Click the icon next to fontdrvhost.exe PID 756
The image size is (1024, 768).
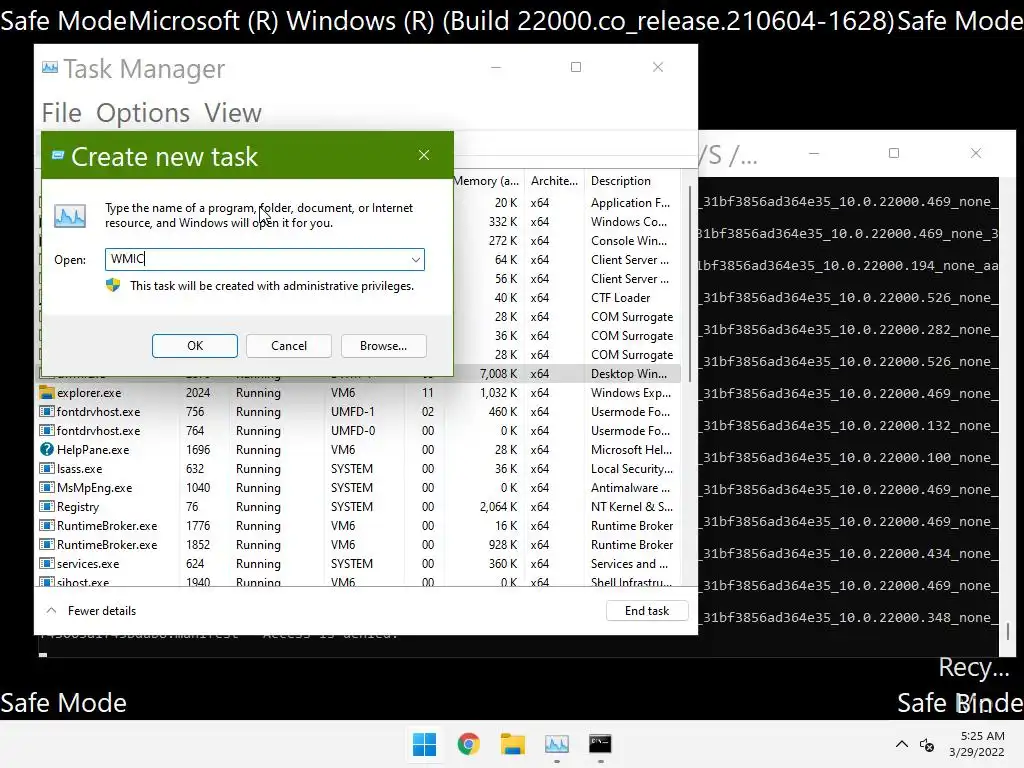pos(46,411)
